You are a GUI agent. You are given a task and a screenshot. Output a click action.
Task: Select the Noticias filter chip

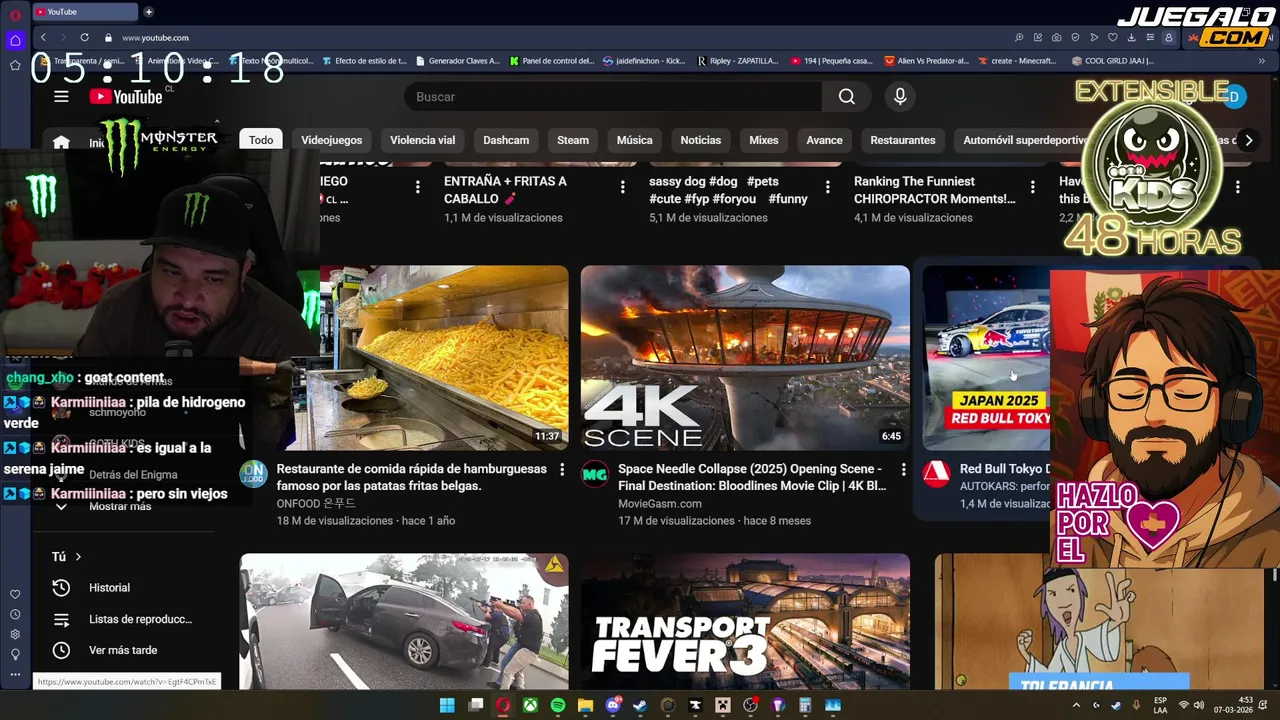pos(700,140)
